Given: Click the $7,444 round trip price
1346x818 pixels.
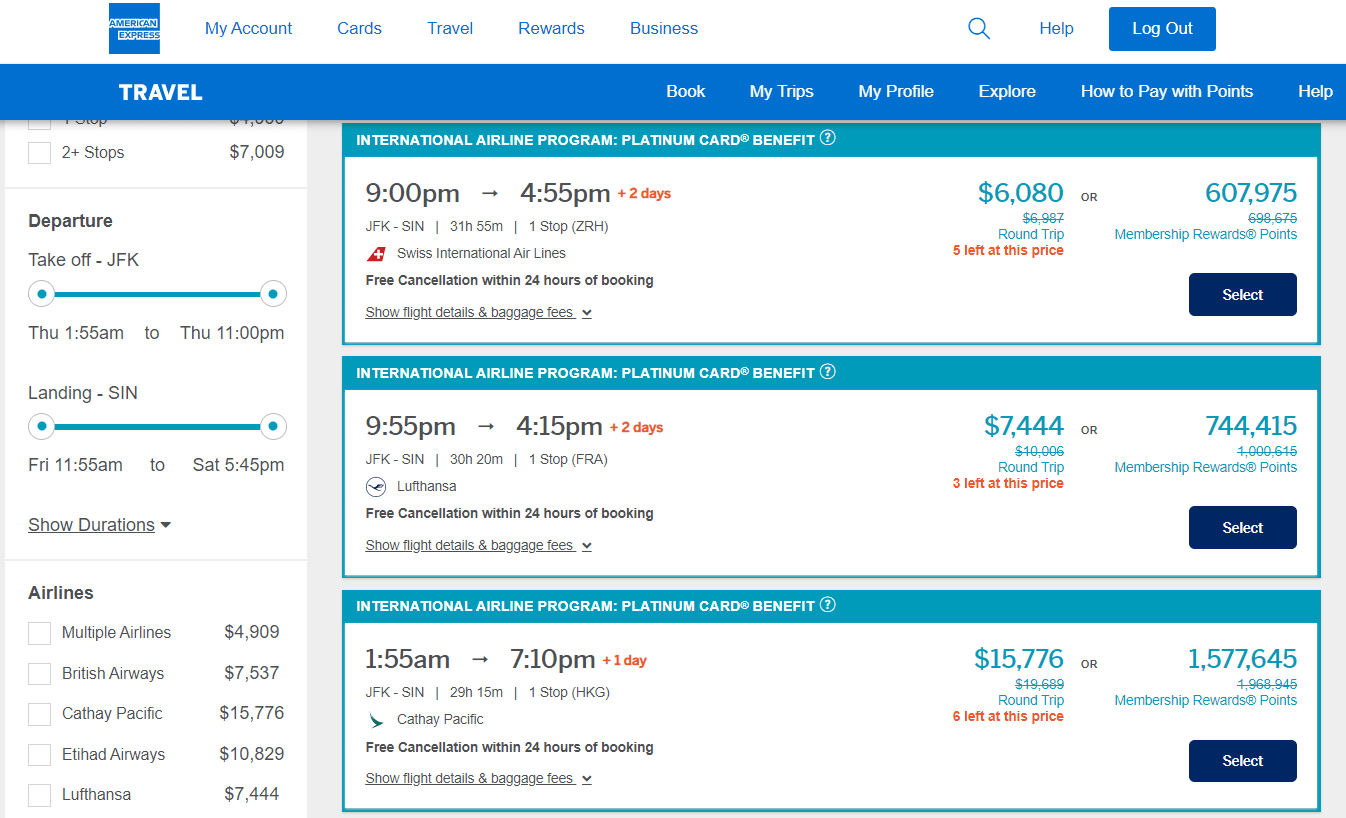Looking at the screenshot, I should 1024,425.
